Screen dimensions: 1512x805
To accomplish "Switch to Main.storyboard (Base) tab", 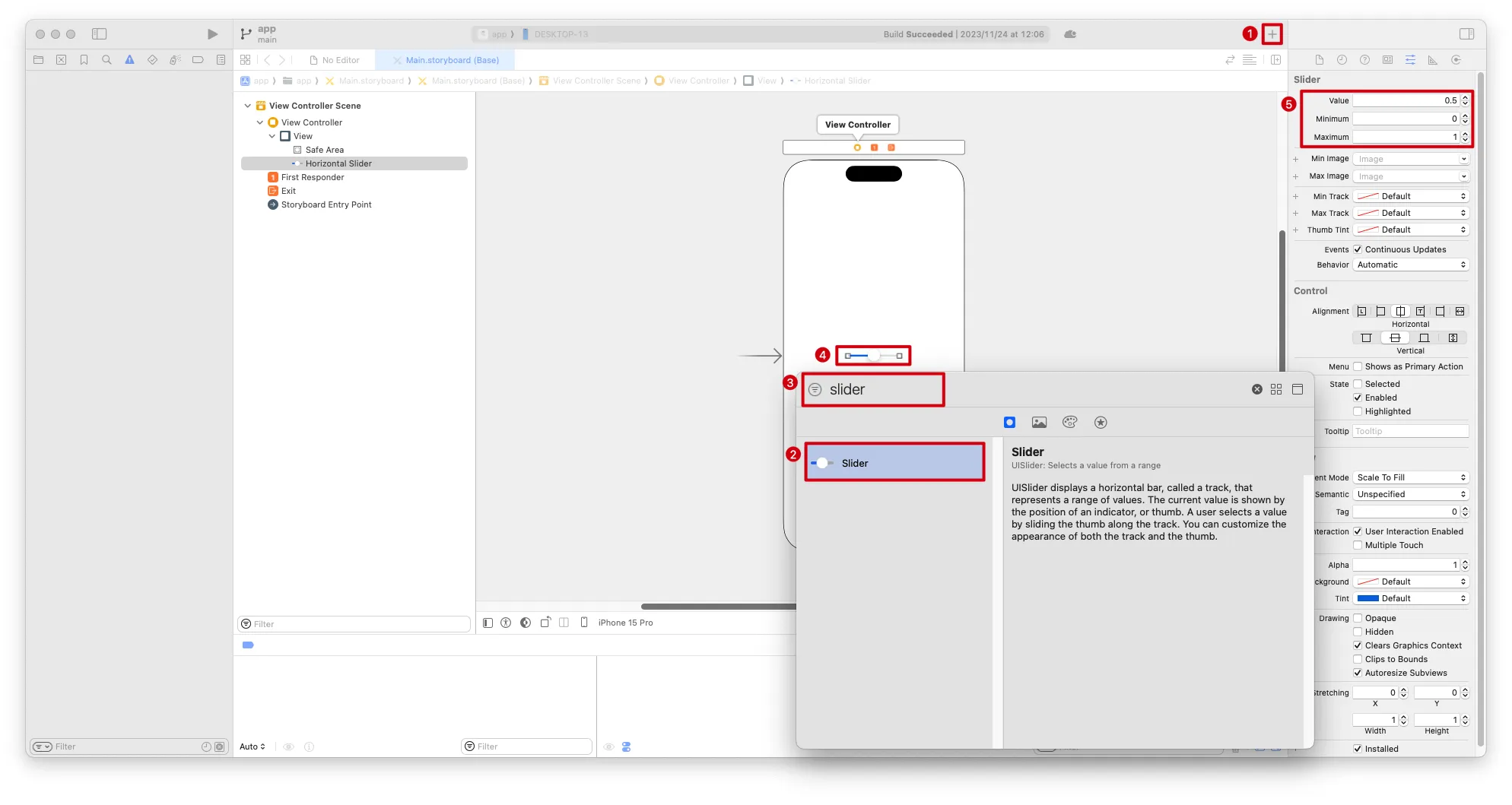I will pyautogui.click(x=452, y=60).
